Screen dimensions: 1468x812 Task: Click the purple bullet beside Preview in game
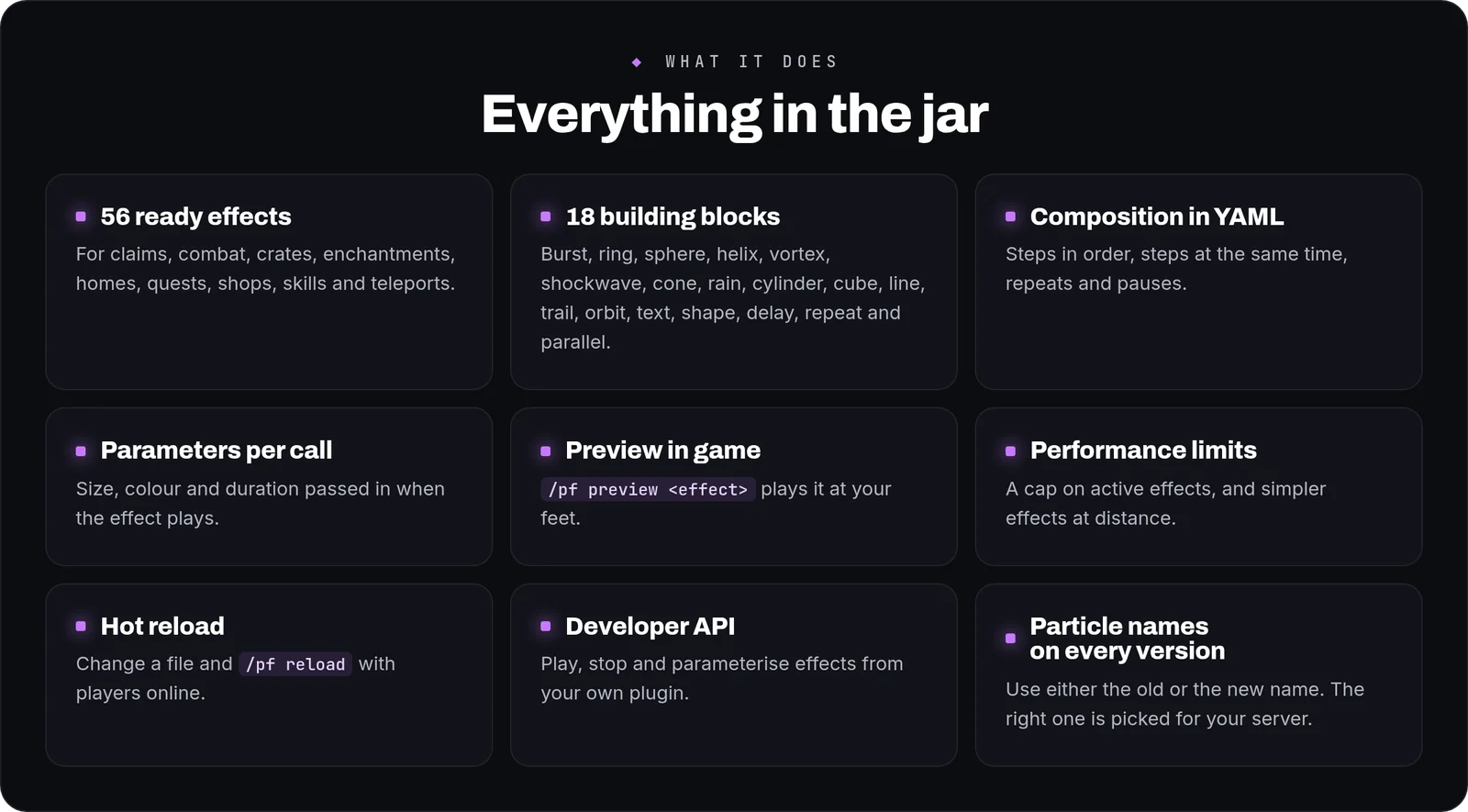tap(546, 451)
